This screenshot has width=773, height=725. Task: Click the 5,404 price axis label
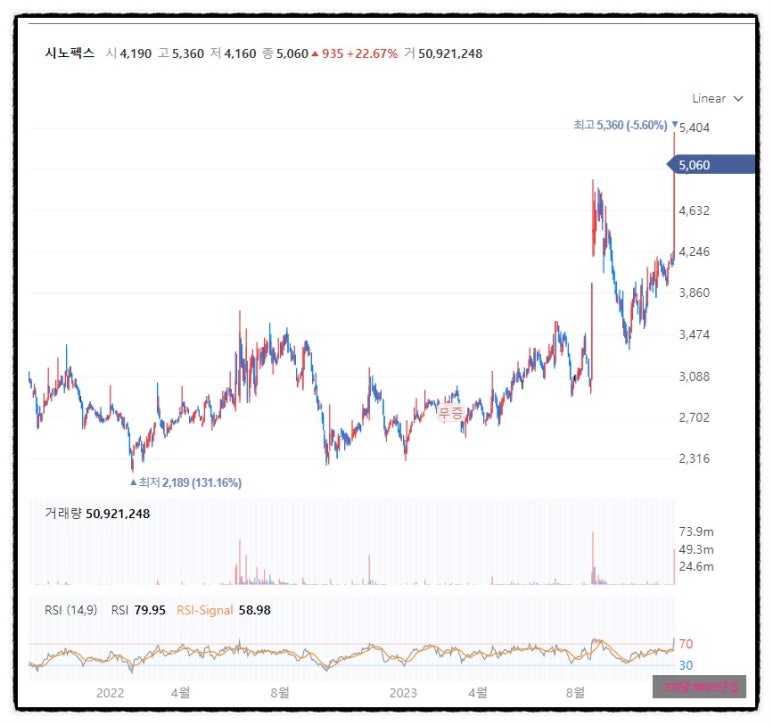[694, 128]
